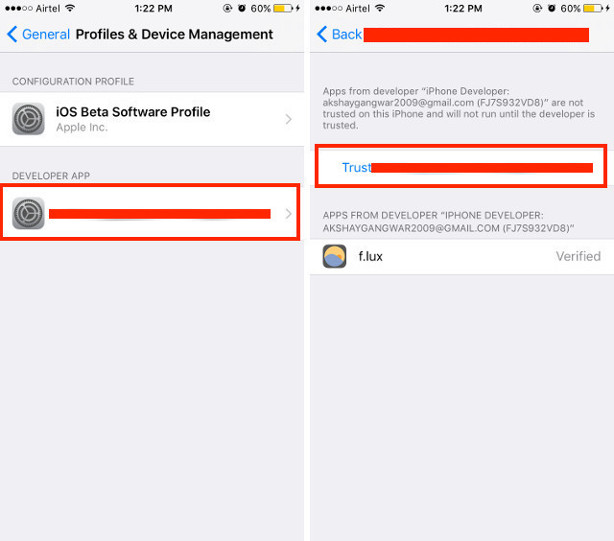The height and width of the screenshot is (541, 614).
Task: Tap the left screen Wi-Fi status icon
Action: 70,8
